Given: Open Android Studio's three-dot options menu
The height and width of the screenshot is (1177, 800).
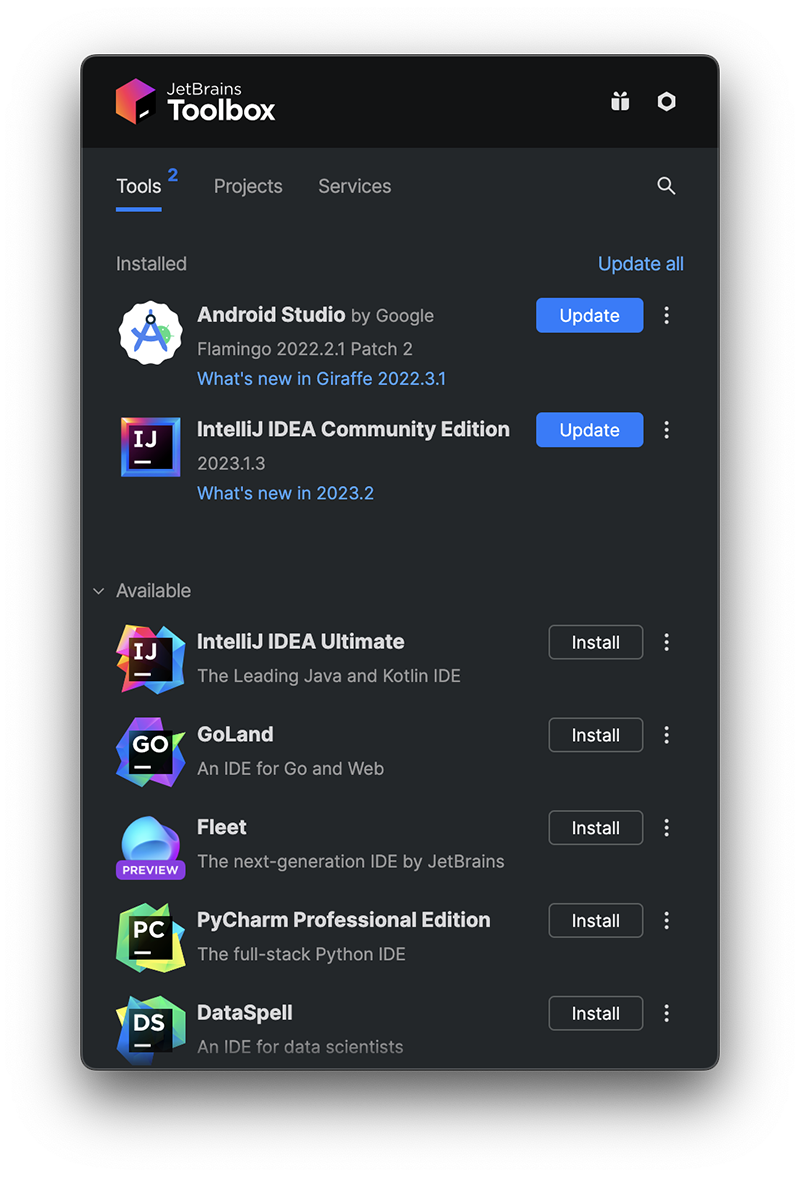Looking at the screenshot, I should pyautogui.click(x=667, y=316).
